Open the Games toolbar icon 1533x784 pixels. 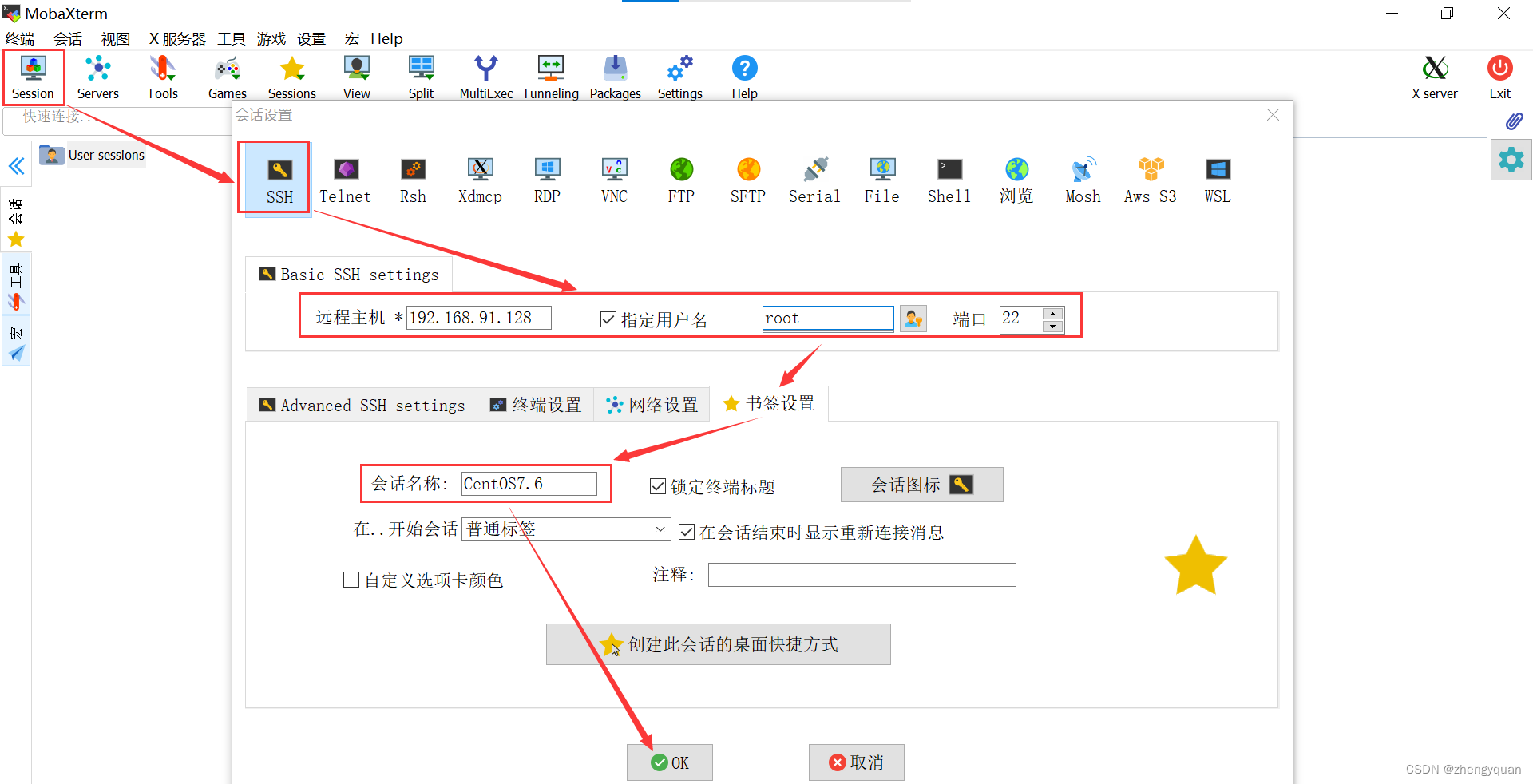click(x=228, y=77)
